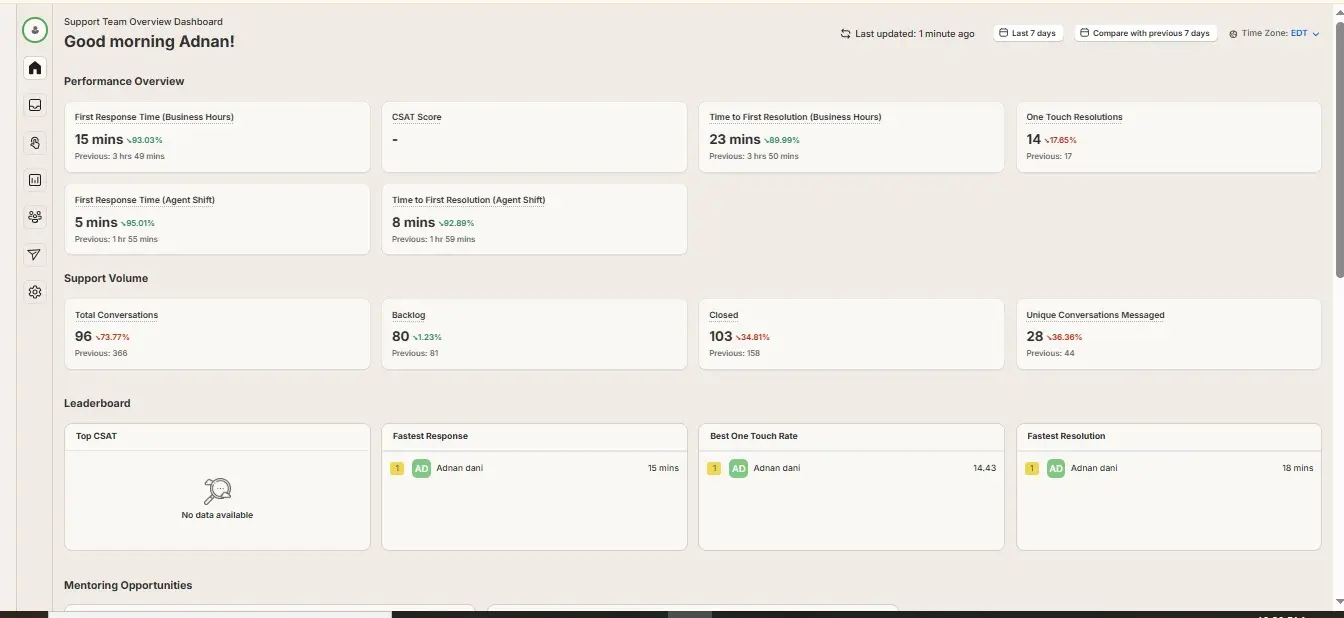Viewport: 1344px width, 618px height.
Task: Open the Inbox tray icon in sidebar
Action: click(x=35, y=105)
